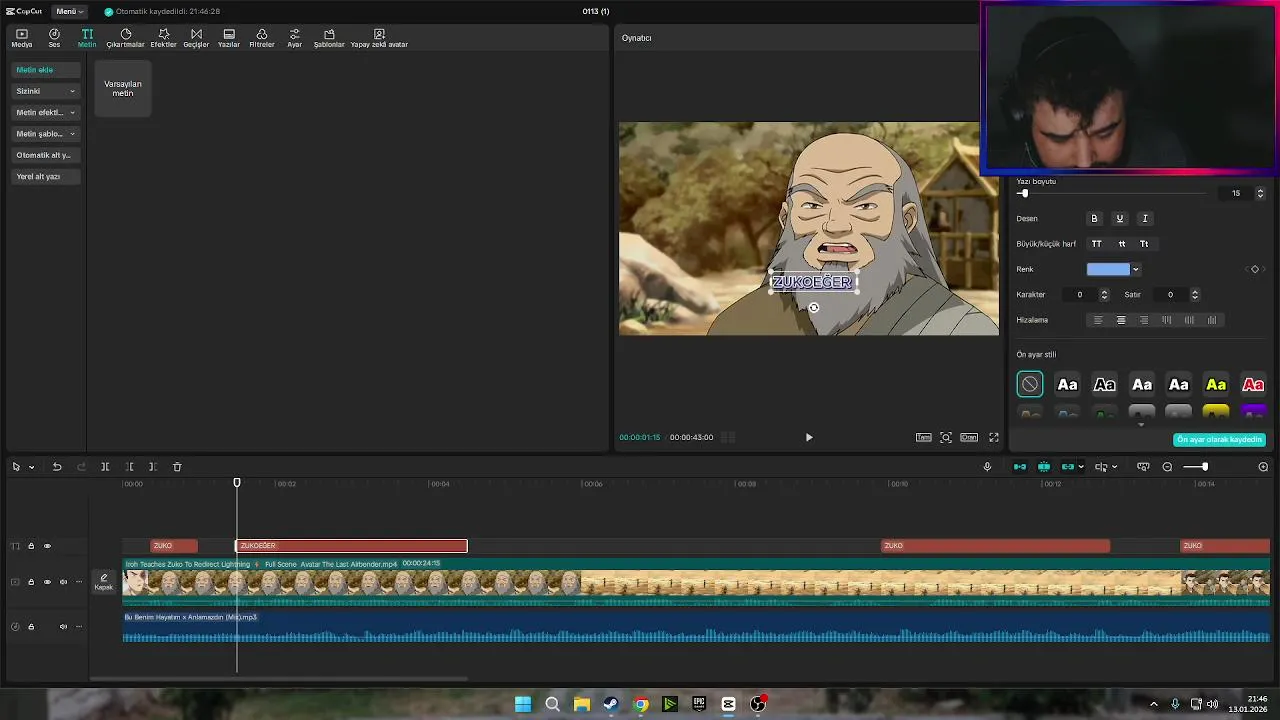Toggle the auto-snap timeline icon
The width and height of the screenshot is (1280, 720).
click(1044, 467)
